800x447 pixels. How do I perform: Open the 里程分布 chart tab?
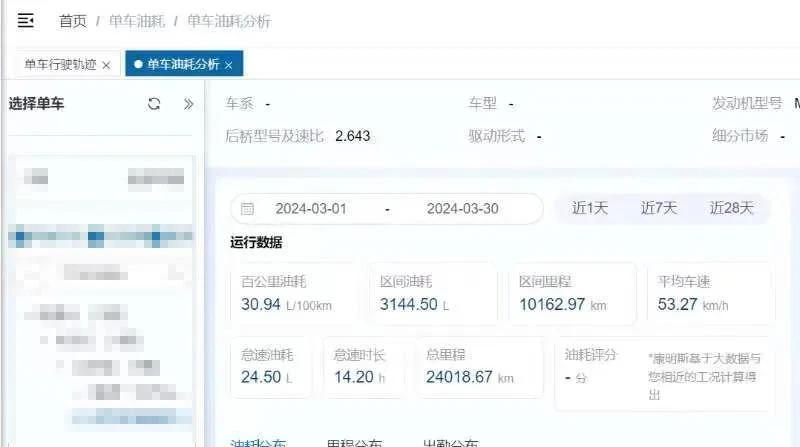pyautogui.click(x=354, y=442)
